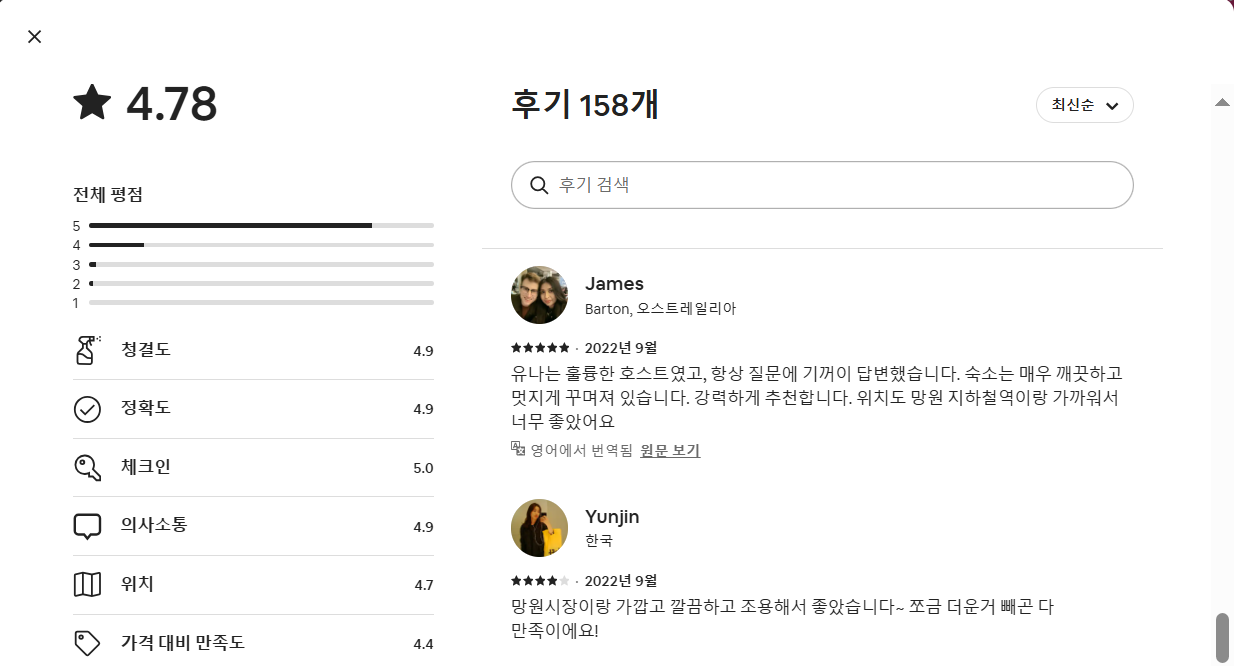The height and width of the screenshot is (666, 1234).
Task: Click the magnifier icon in review search
Action: [x=539, y=185]
